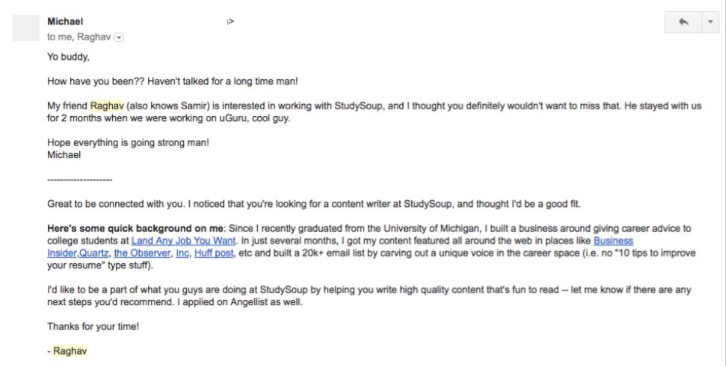This screenshot has height=366, width=726.
Task: Click the 'Thanks for your time!' line
Action: coord(93,326)
